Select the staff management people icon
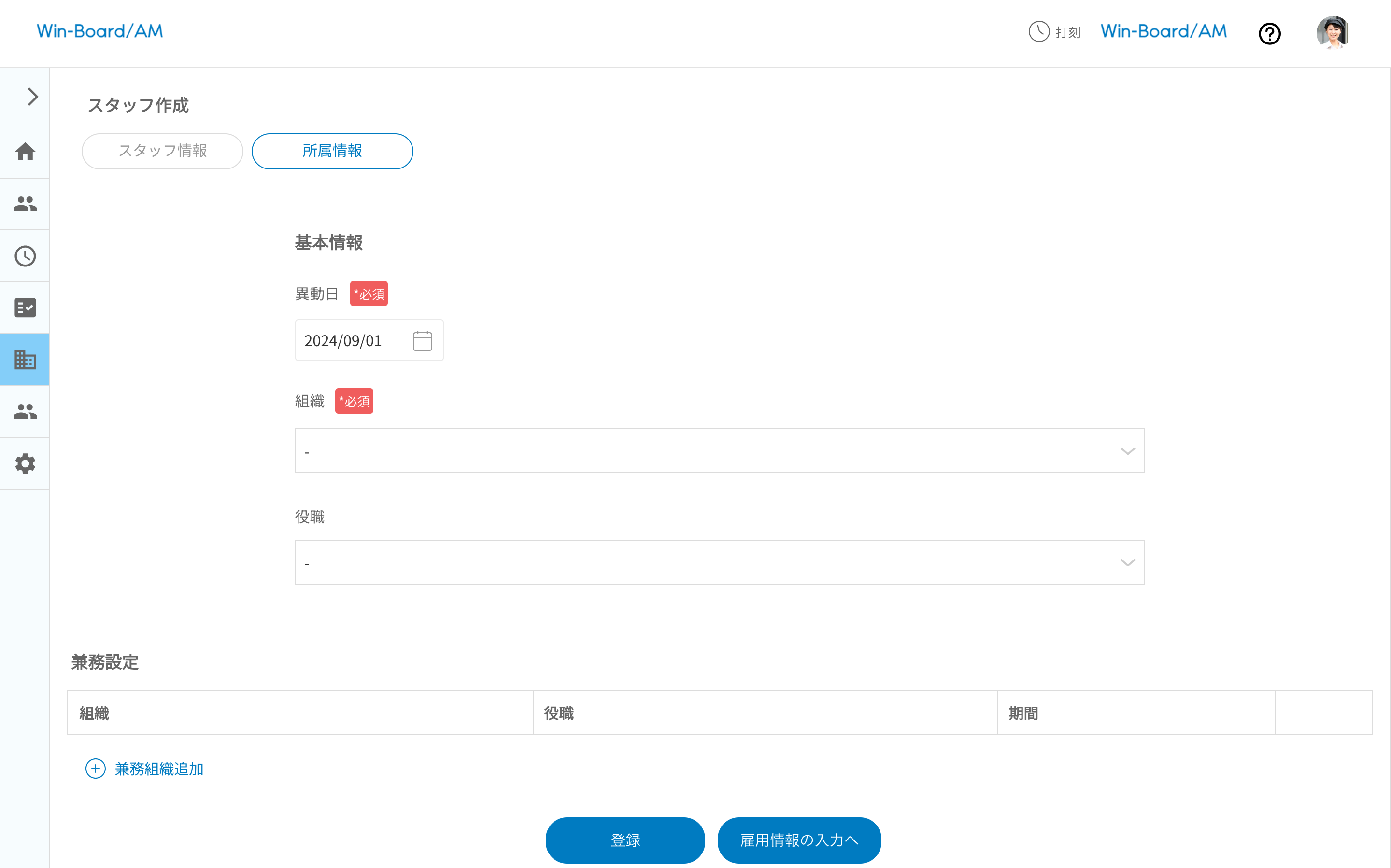 click(x=25, y=204)
